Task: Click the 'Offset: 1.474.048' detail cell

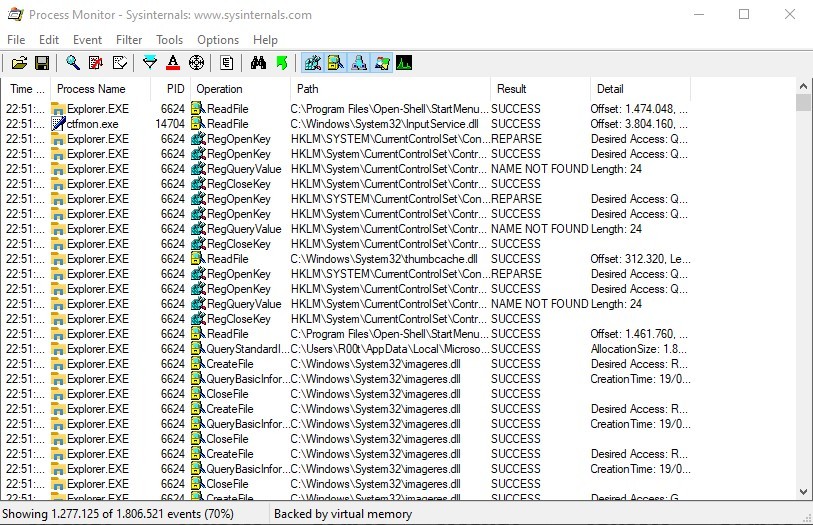Action: pyautogui.click(x=639, y=109)
